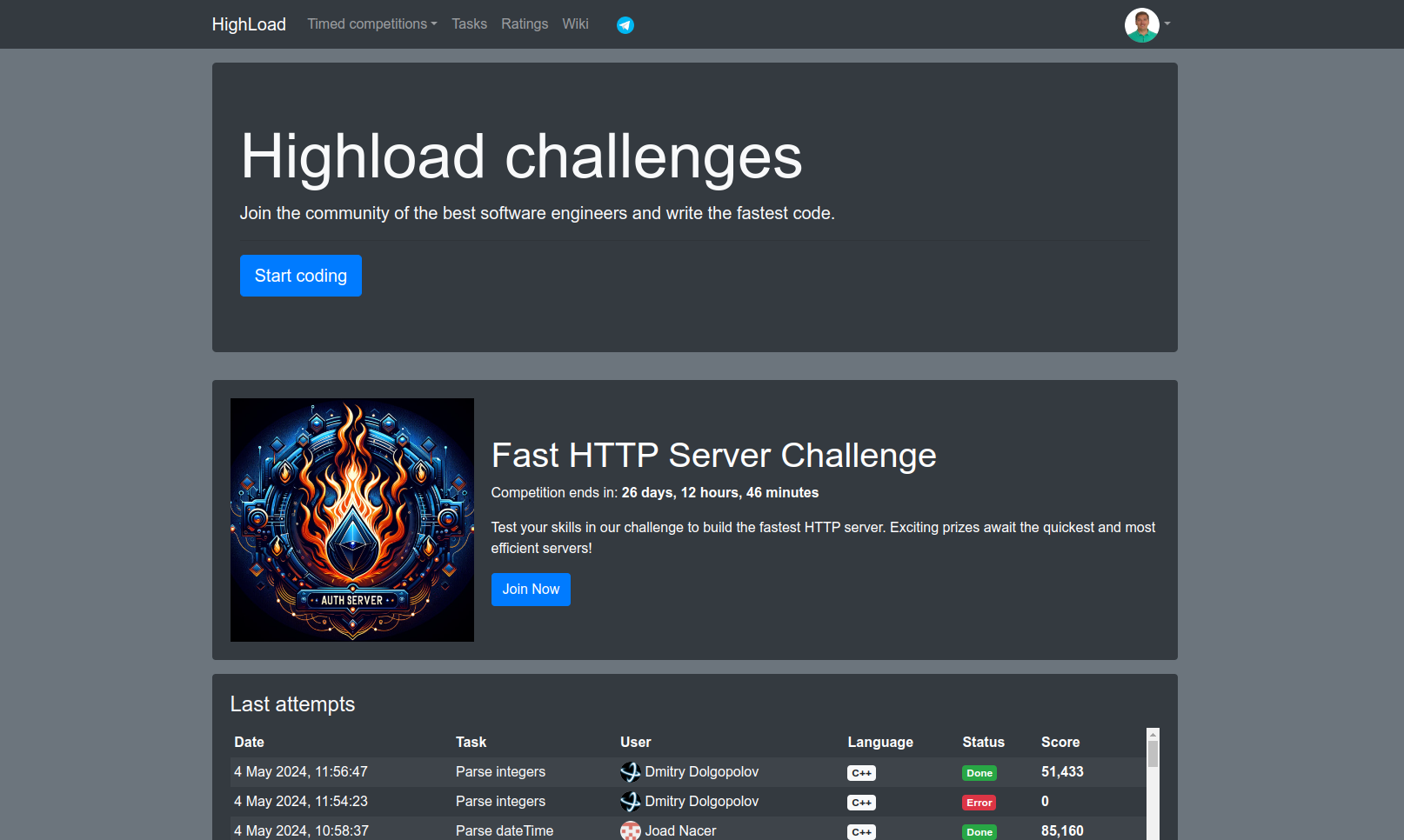Select the Parse integers task entry
The image size is (1404, 840).
(x=500, y=772)
